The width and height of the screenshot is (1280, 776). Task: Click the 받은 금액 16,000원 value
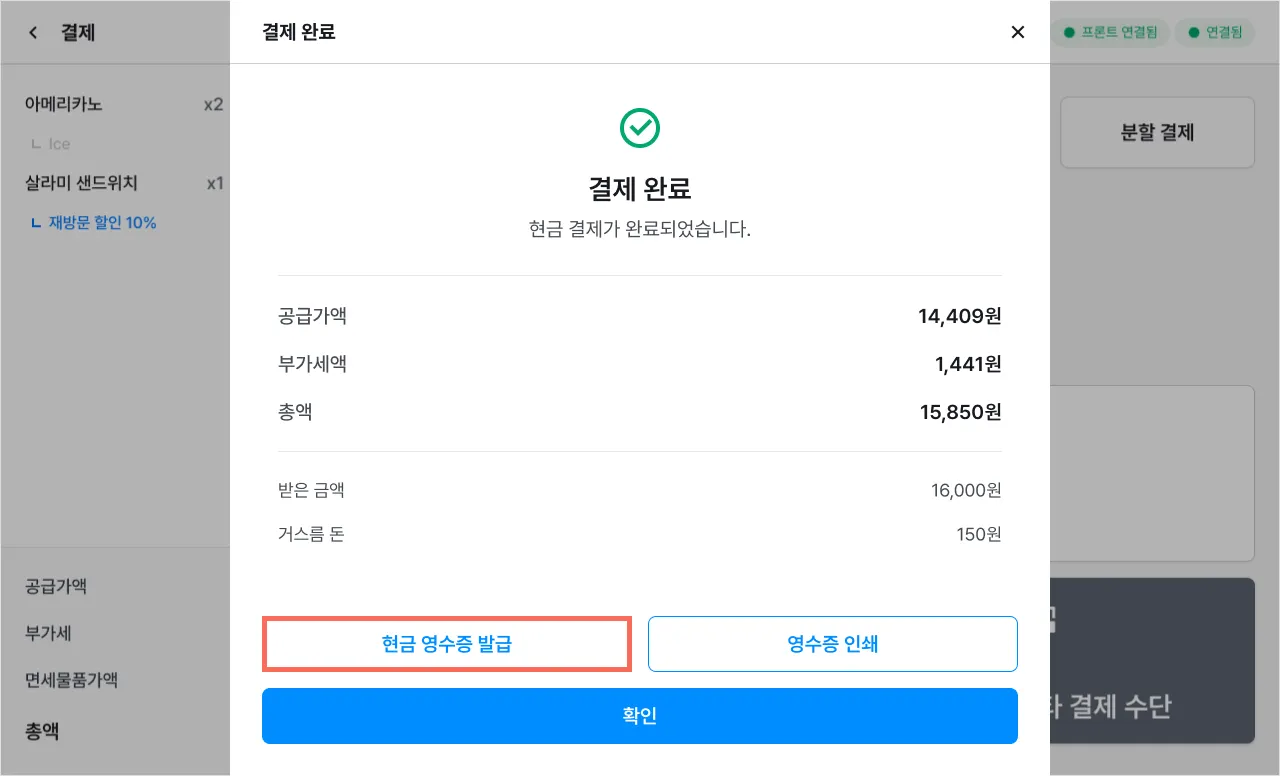(965, 490)
